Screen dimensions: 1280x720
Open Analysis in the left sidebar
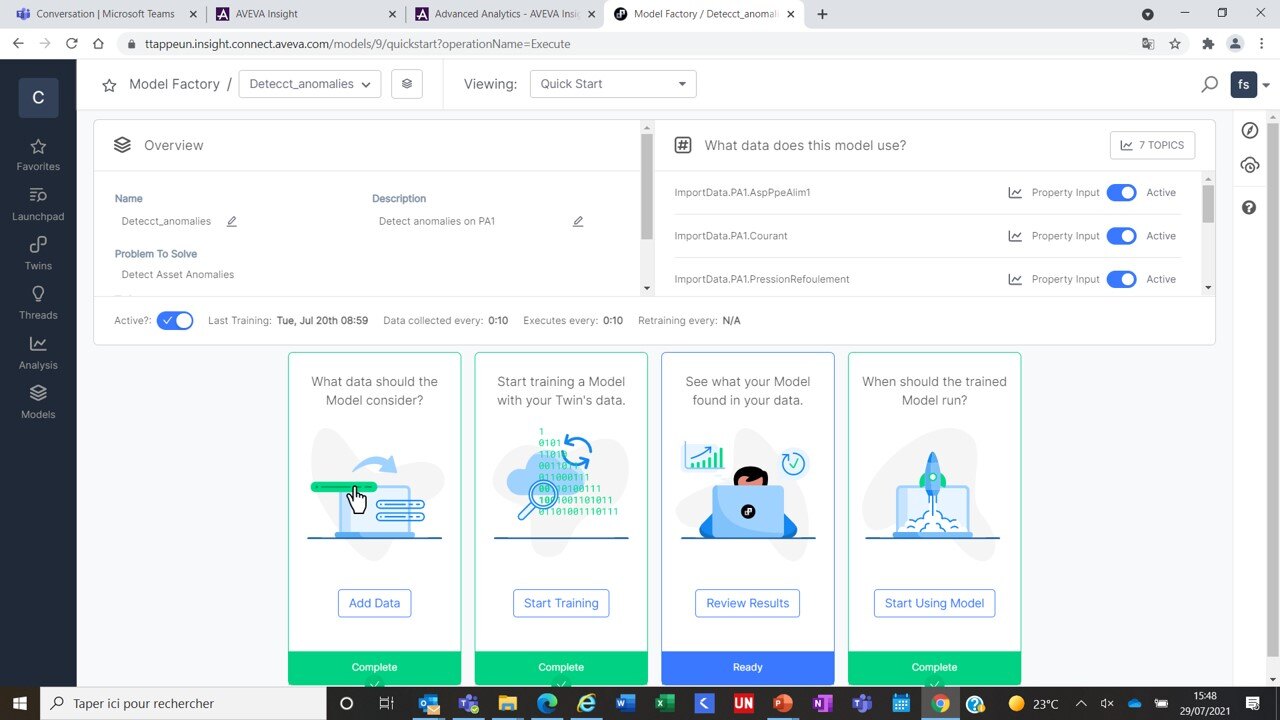38,353
